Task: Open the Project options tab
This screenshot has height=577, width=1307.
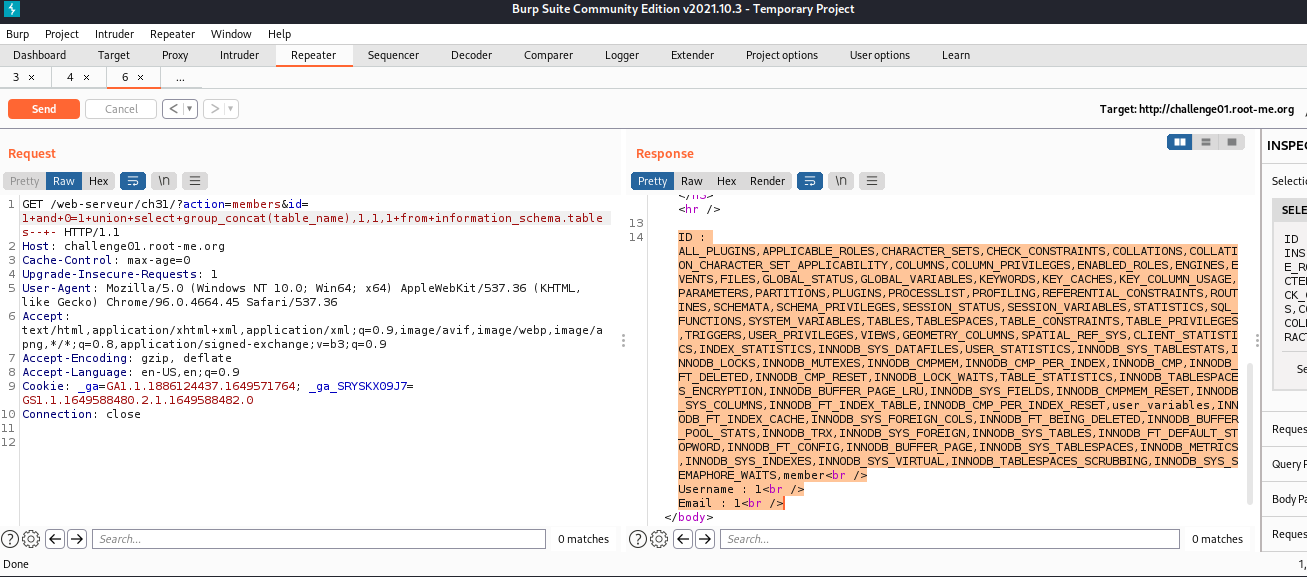Action: [x=782, y=55]
